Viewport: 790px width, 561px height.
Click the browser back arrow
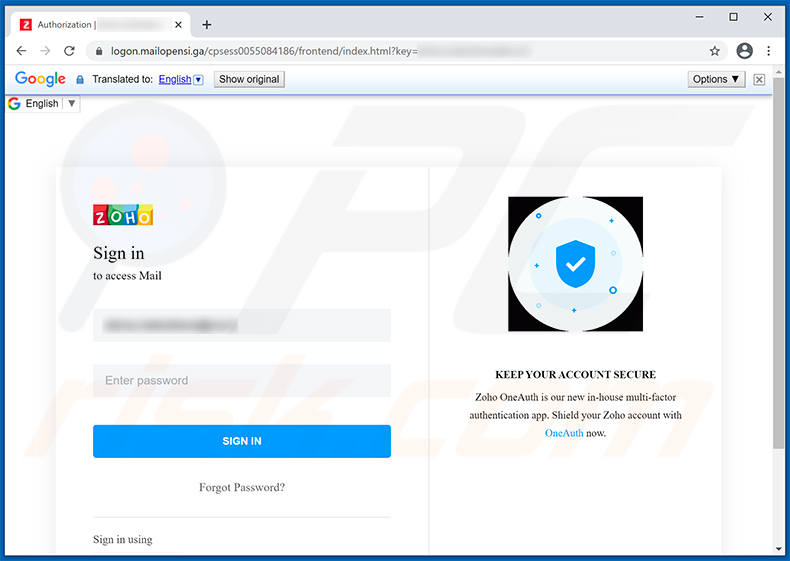click(21, 51)
